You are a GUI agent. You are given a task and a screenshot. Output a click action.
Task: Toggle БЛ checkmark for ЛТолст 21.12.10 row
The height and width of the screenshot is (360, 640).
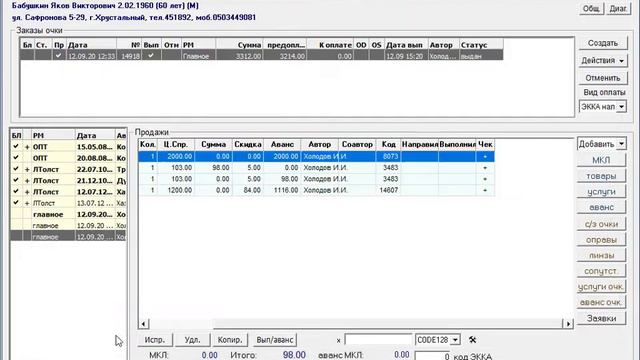[x=16, y=180]
